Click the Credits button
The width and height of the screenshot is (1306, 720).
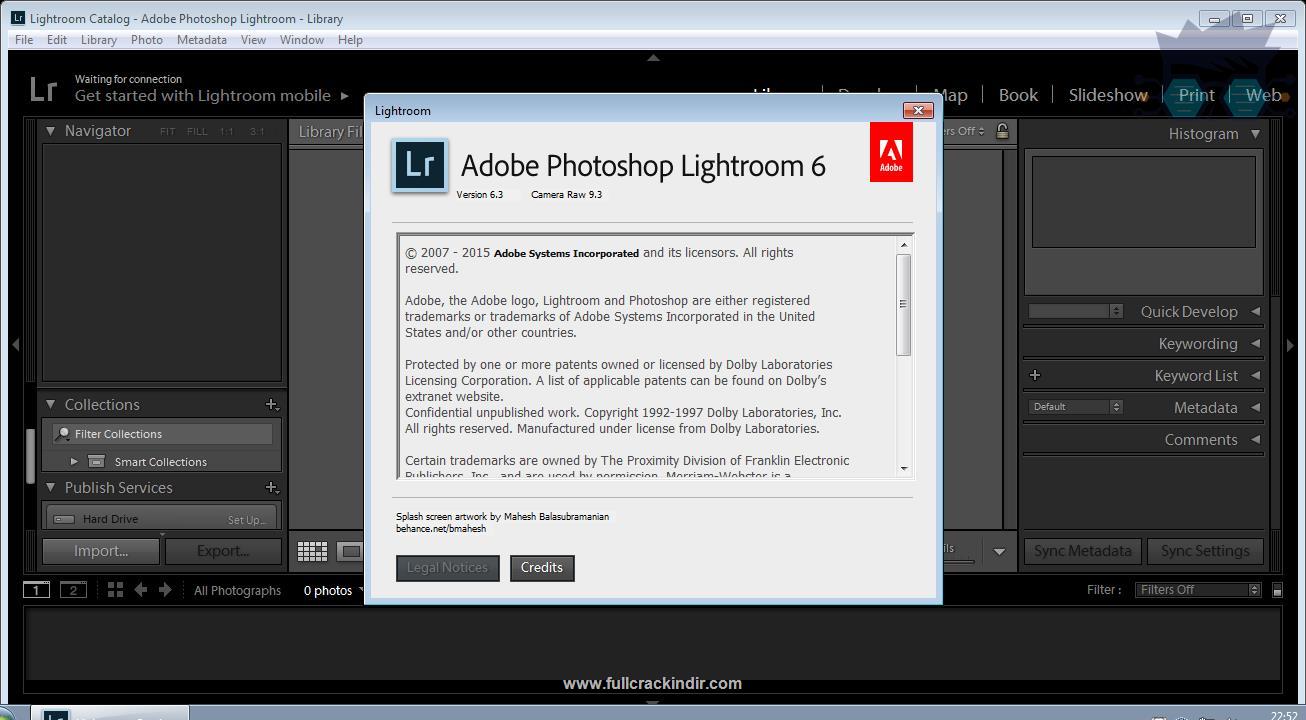[x=542, y=568]
